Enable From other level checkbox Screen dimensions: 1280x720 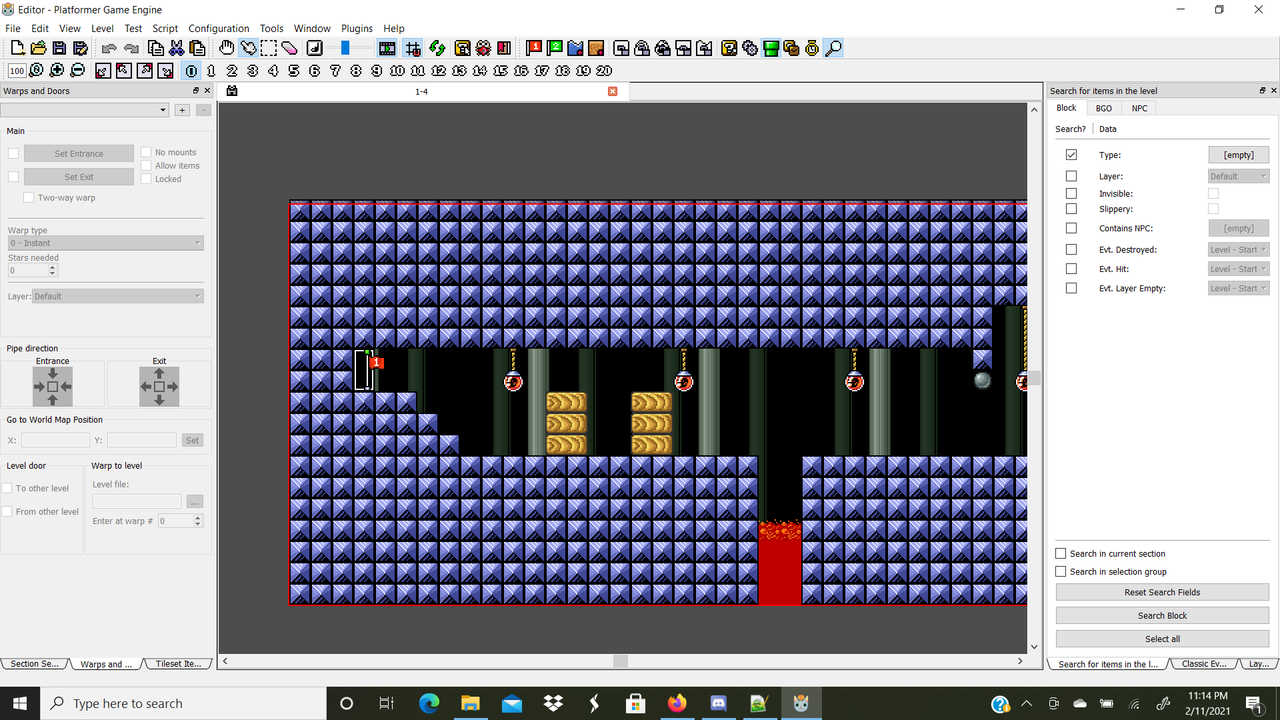(x=6, y=511)
